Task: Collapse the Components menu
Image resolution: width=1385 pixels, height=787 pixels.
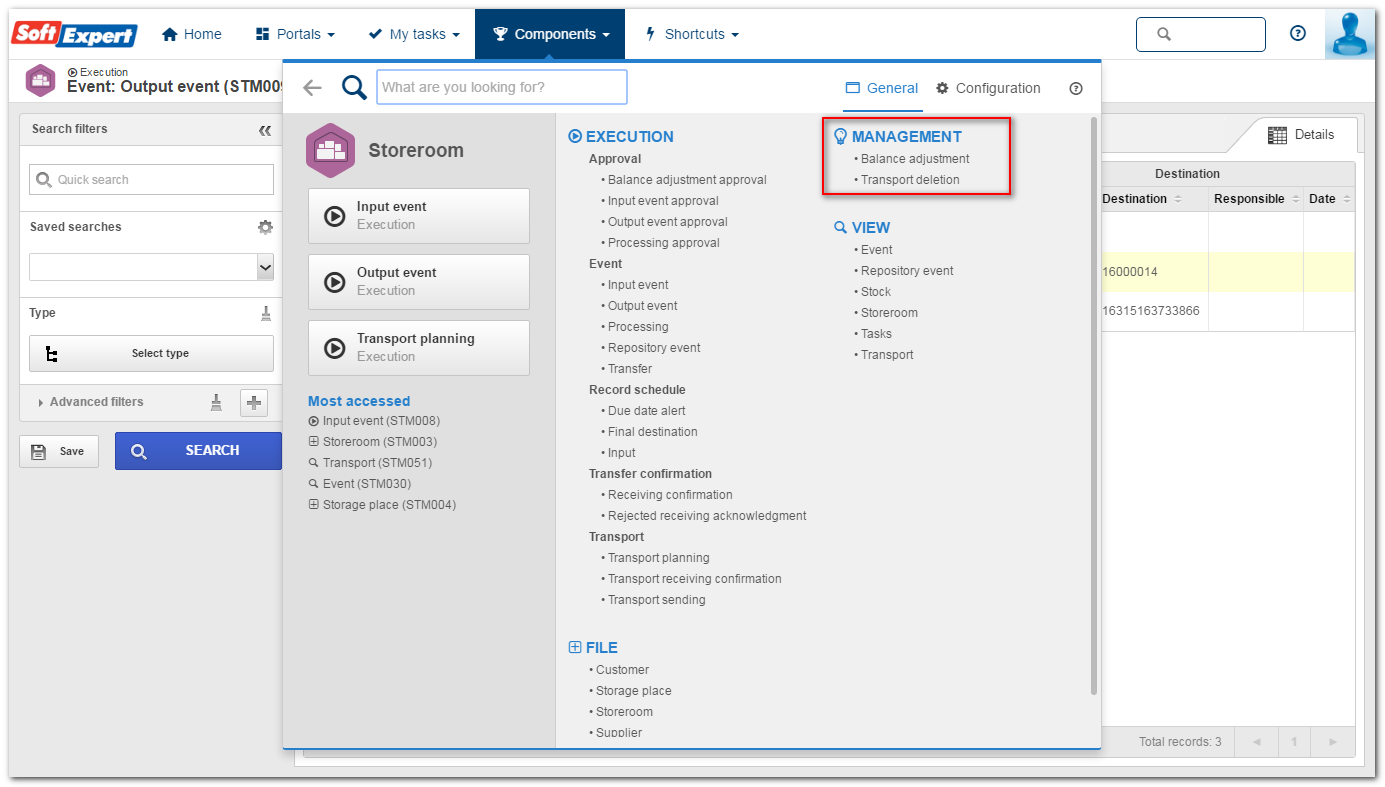Action: pos(550,34)
